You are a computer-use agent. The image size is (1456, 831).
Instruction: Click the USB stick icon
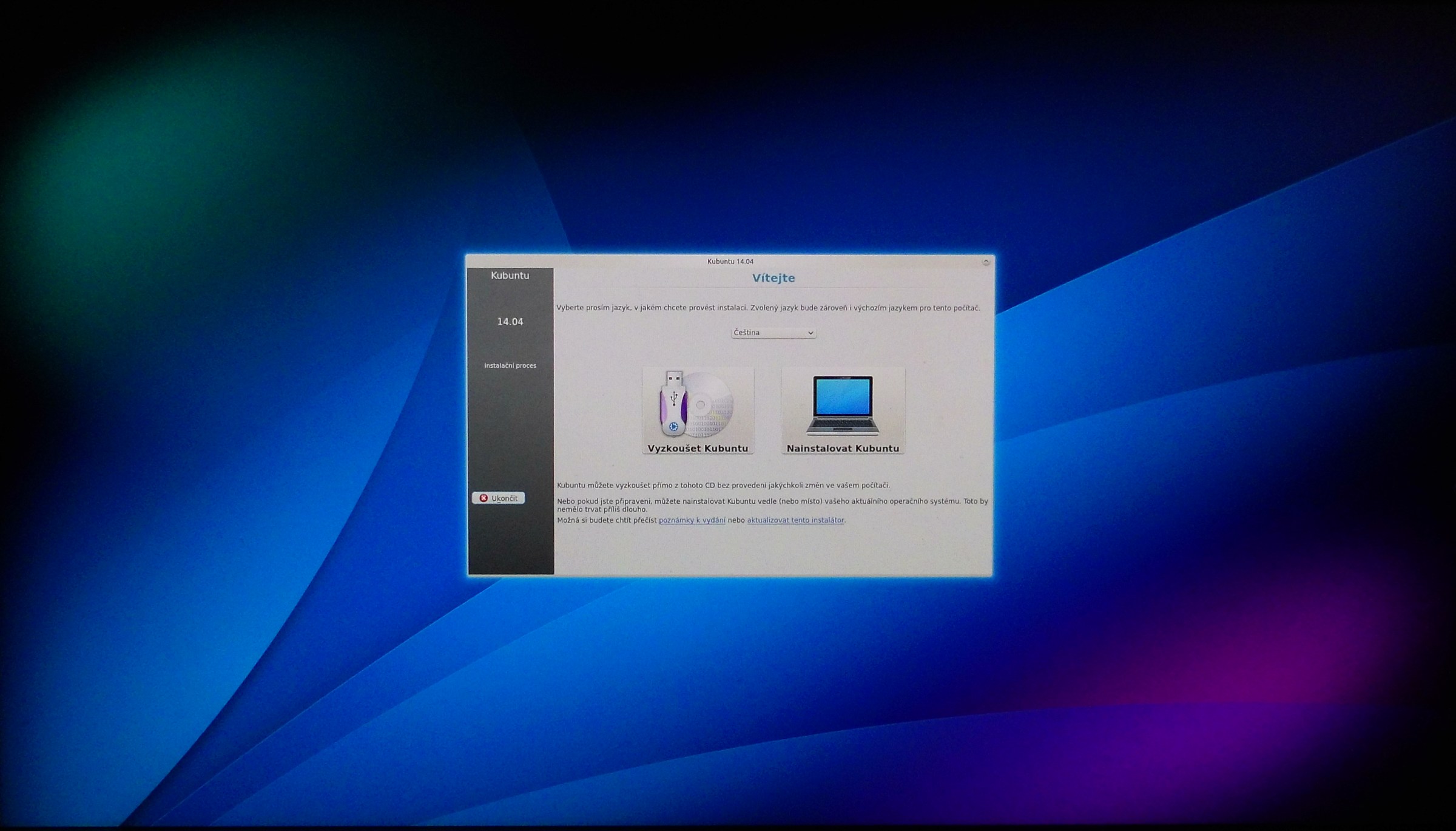click(x=673, y=404)
